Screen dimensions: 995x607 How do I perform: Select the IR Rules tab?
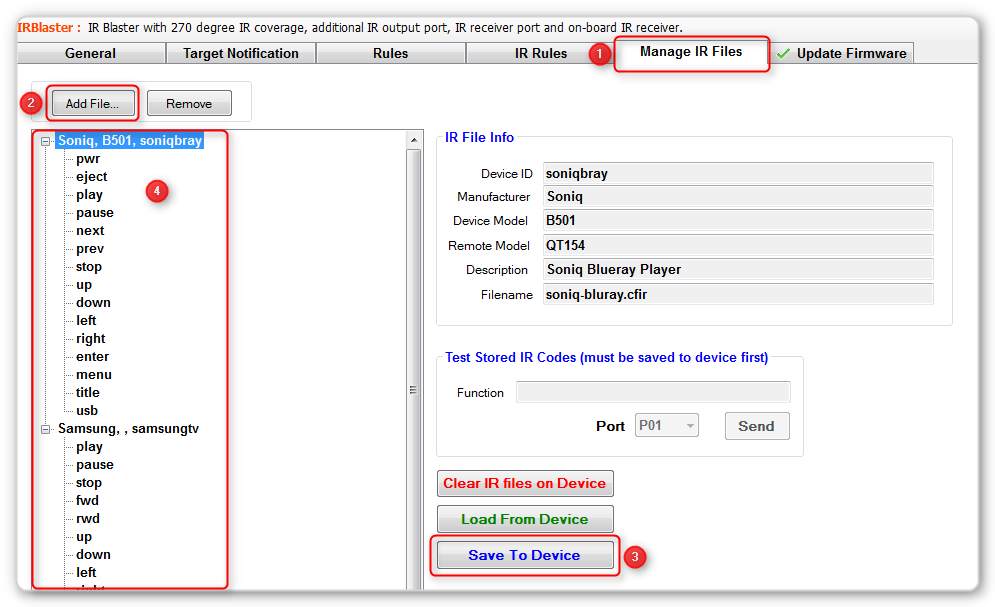point(540,53)
